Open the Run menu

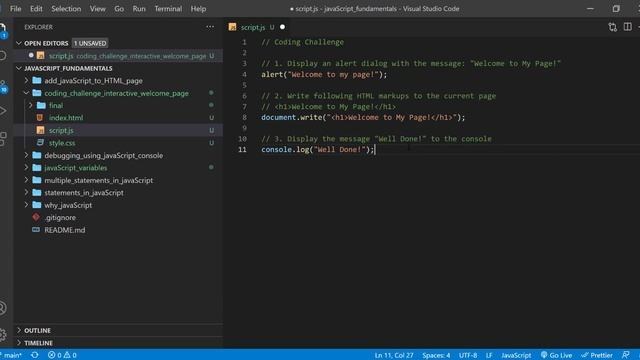(139, 9)
